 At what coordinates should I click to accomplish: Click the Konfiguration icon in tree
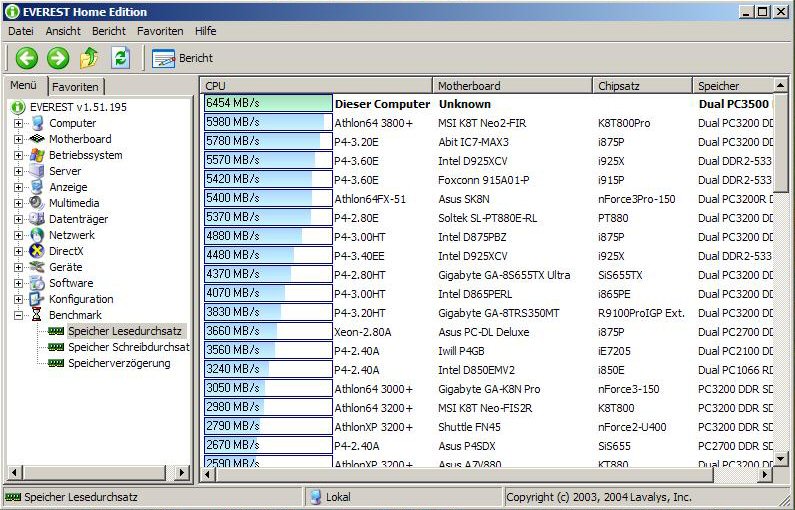point(37,299)
